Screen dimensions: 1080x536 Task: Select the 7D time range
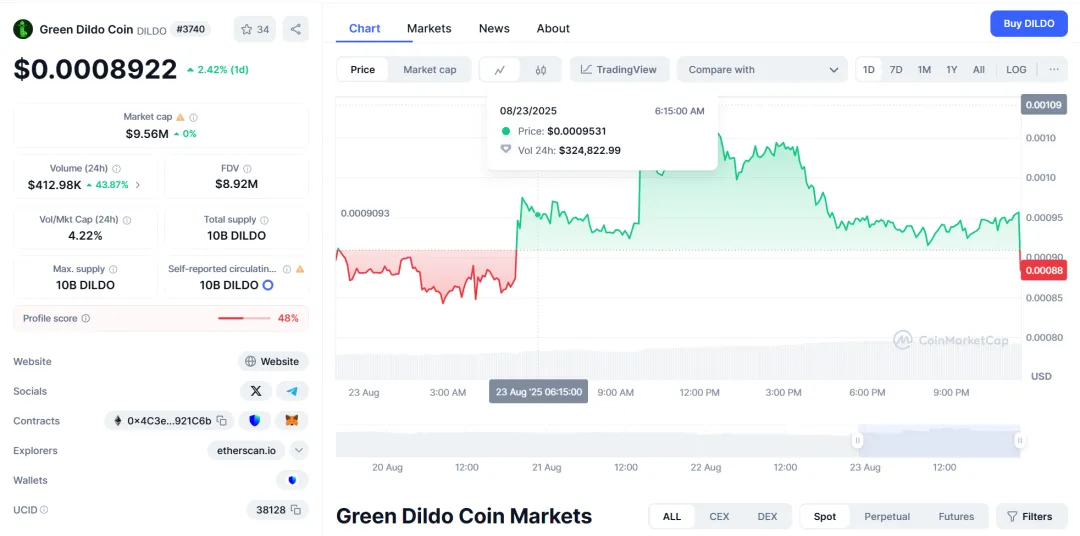tap(896, 70)
